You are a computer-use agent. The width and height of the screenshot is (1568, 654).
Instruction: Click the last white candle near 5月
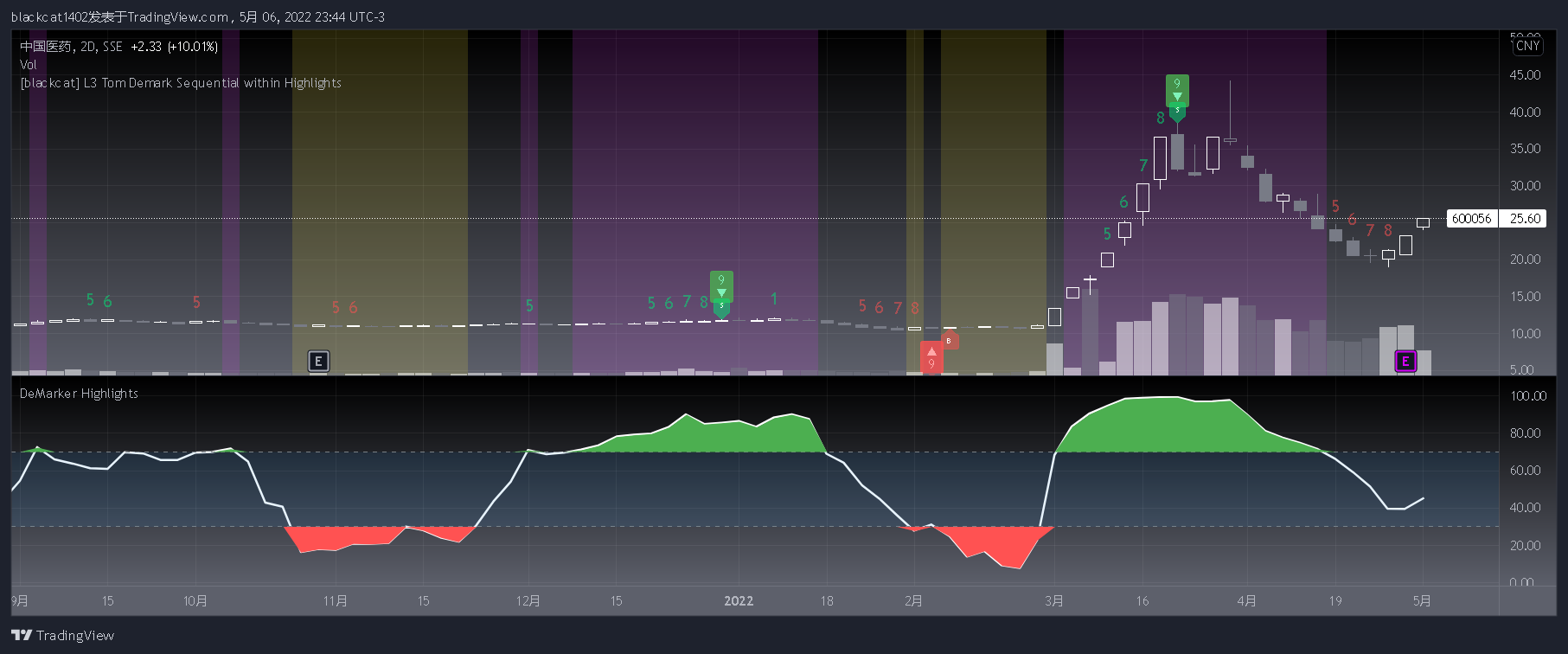tap(1423, 223)
